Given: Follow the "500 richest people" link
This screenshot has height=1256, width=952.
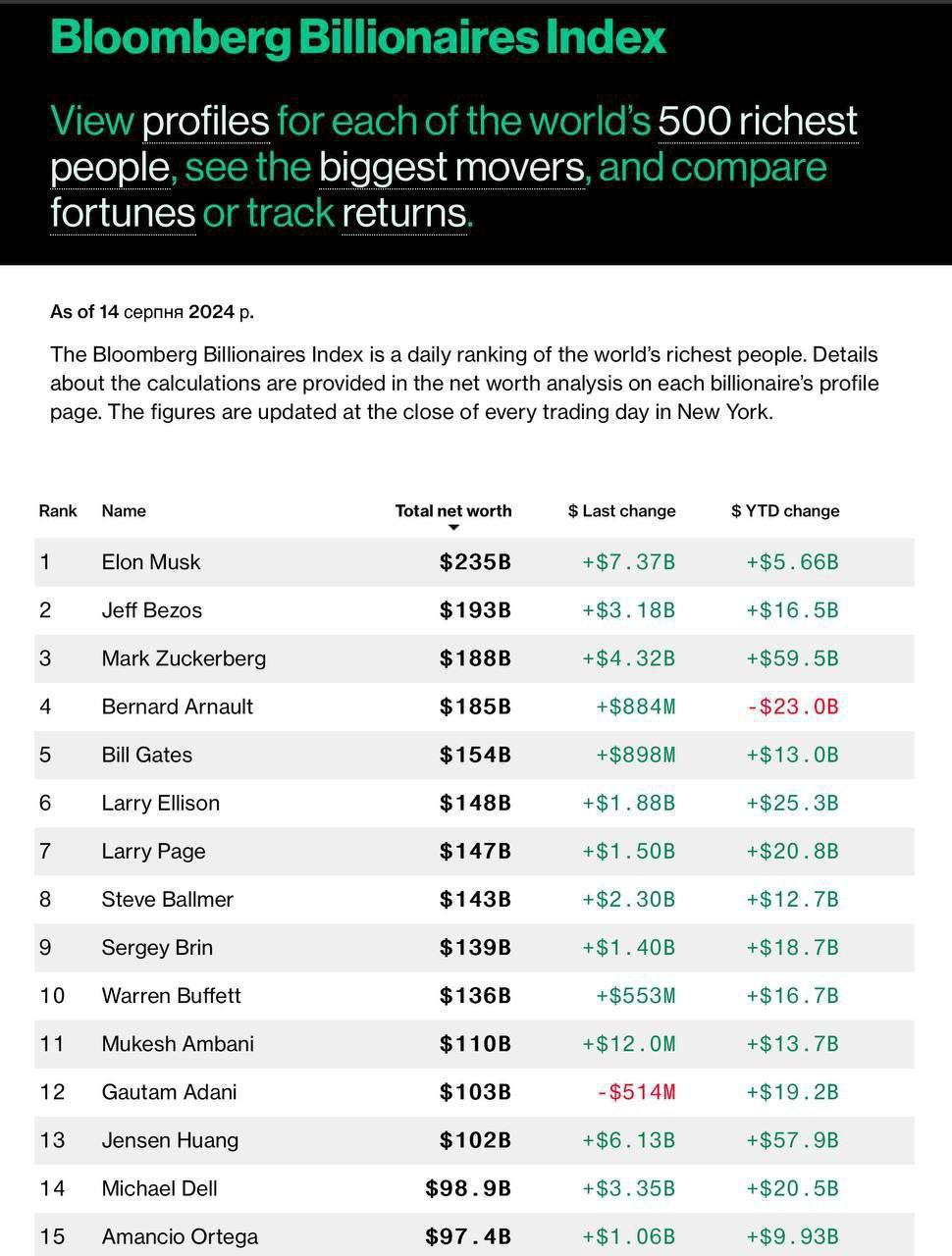Looking at the screenshot, I should (758, 121).
